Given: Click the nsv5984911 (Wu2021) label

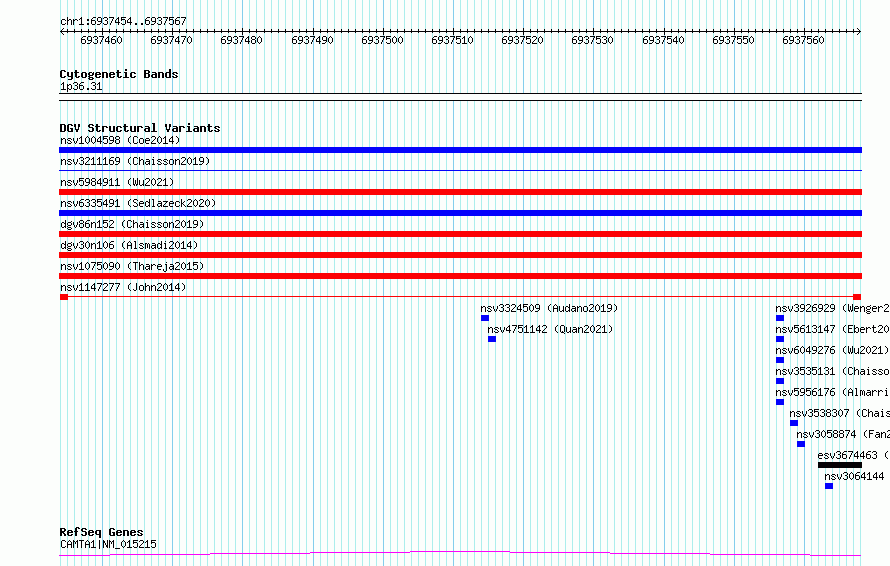Looking at the screenshot, I should click(117, 182).
